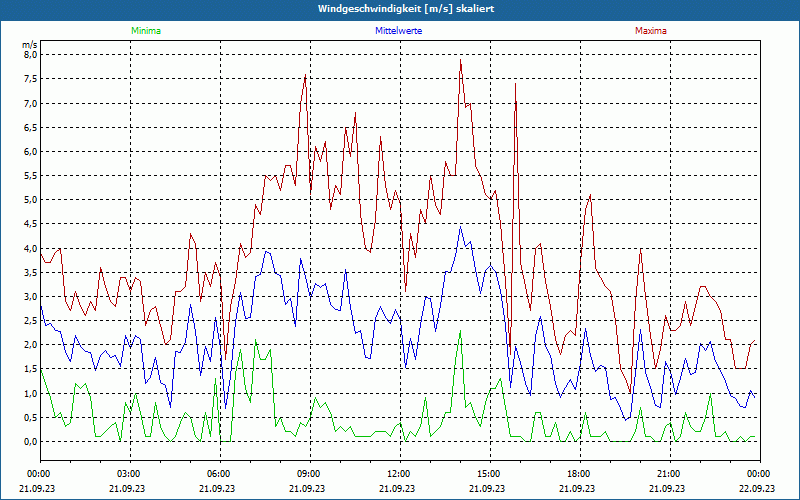This screenshot has height=500, width=800.
Task: Click the 1,5 y-axis value
Action: (x=31, y=369)
